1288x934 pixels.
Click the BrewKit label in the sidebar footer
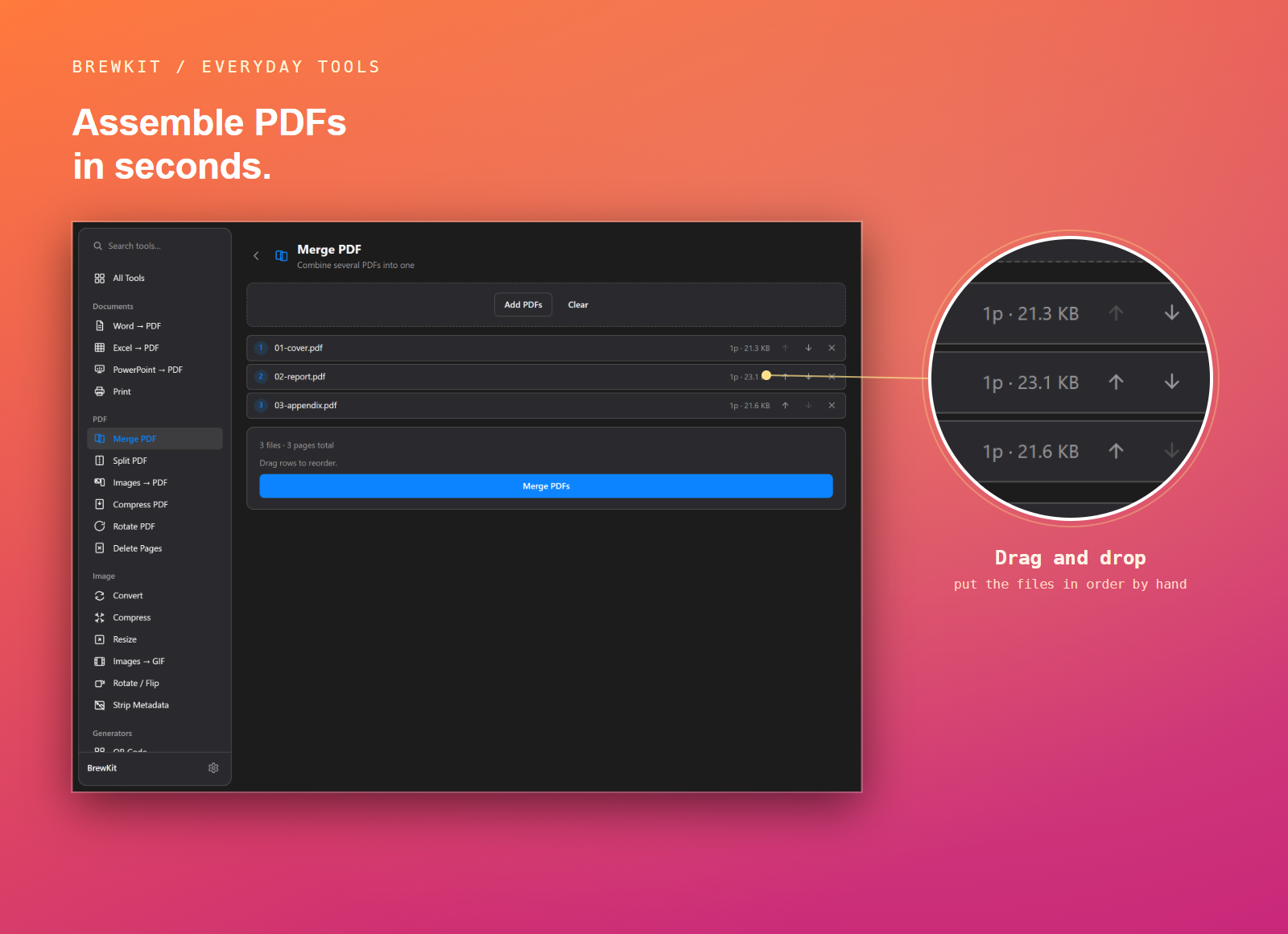[102, 768]
